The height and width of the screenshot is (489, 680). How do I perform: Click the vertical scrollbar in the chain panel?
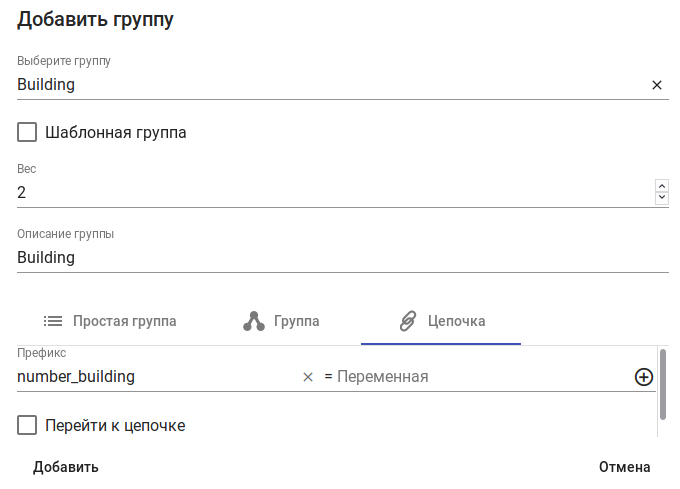coord(663,383)
